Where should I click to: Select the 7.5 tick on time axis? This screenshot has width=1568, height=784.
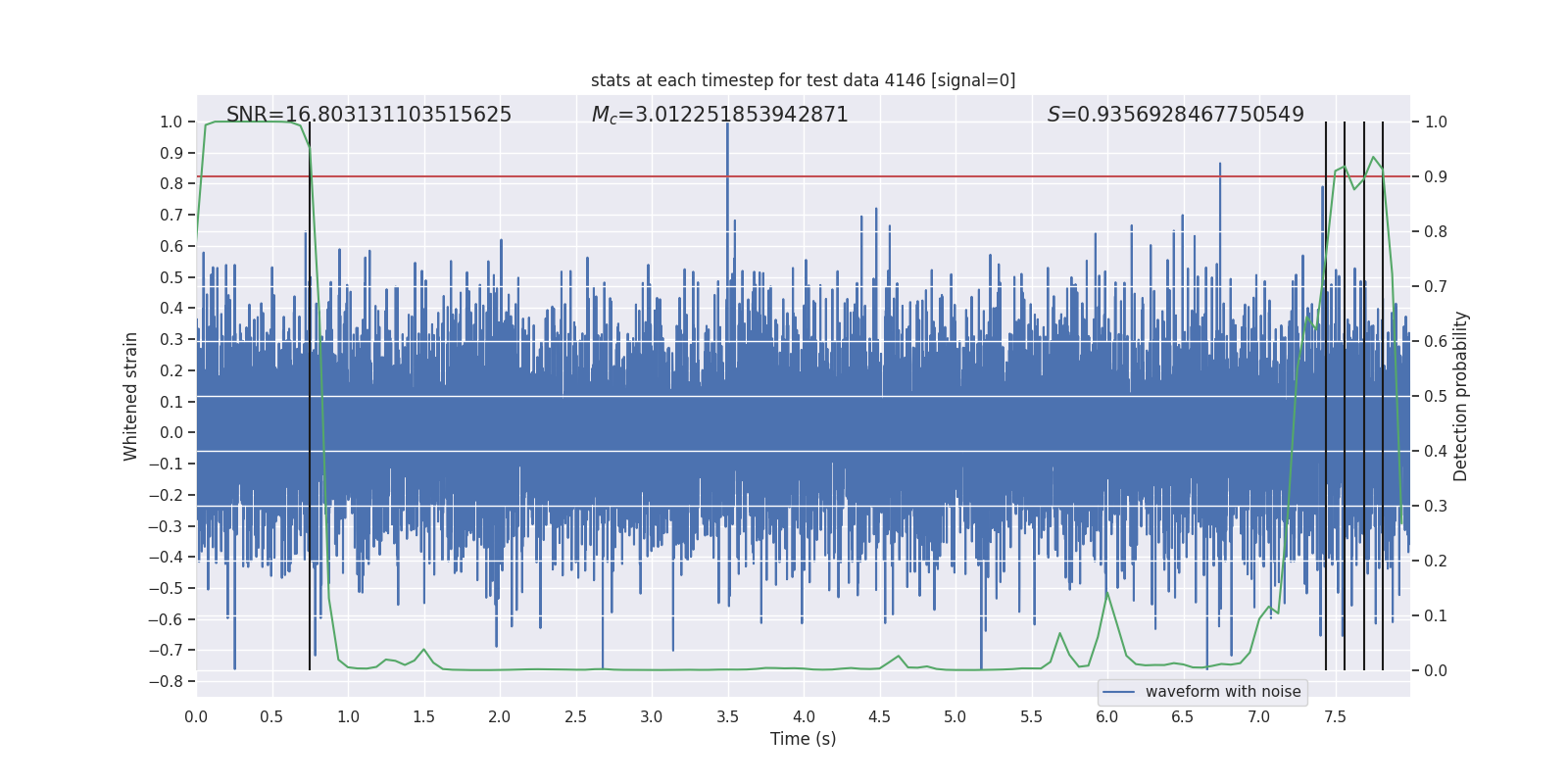(1335, 716)
